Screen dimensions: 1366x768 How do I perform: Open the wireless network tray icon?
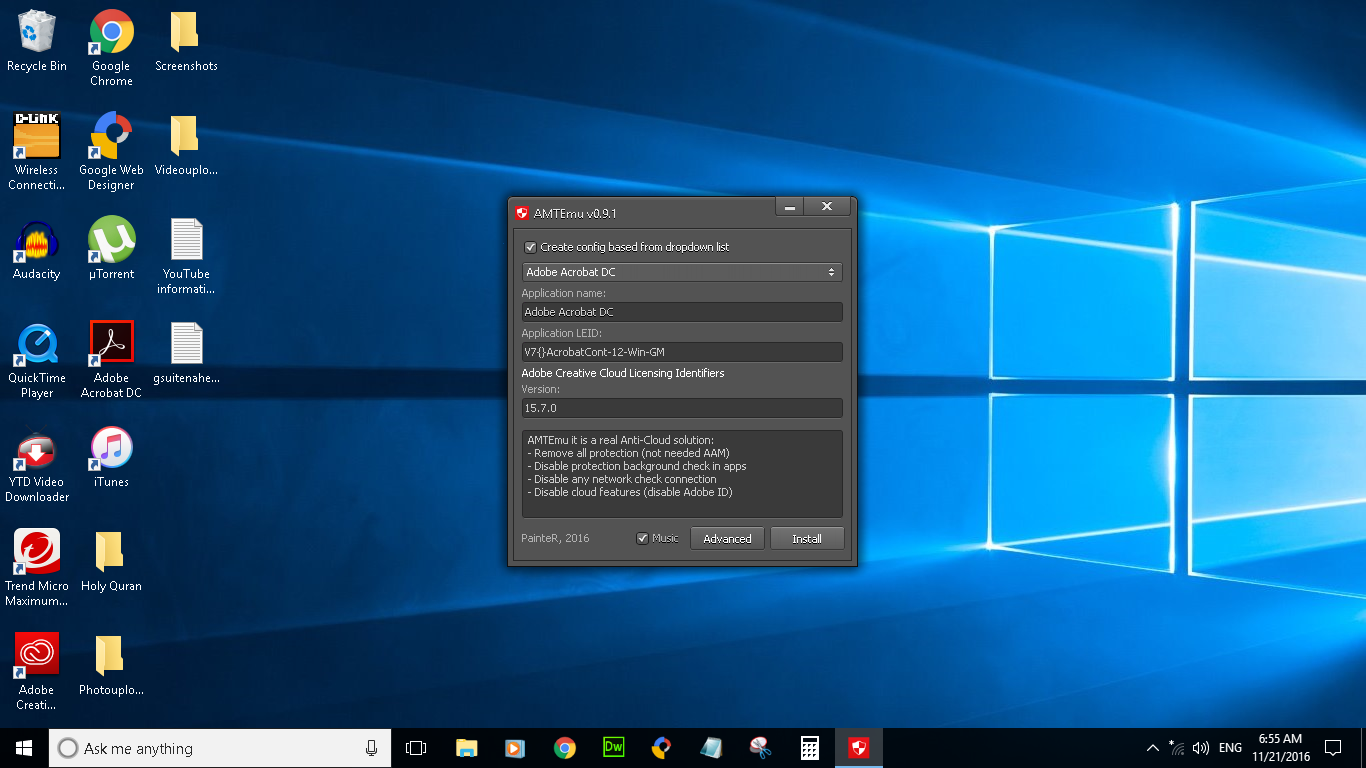1177,748
